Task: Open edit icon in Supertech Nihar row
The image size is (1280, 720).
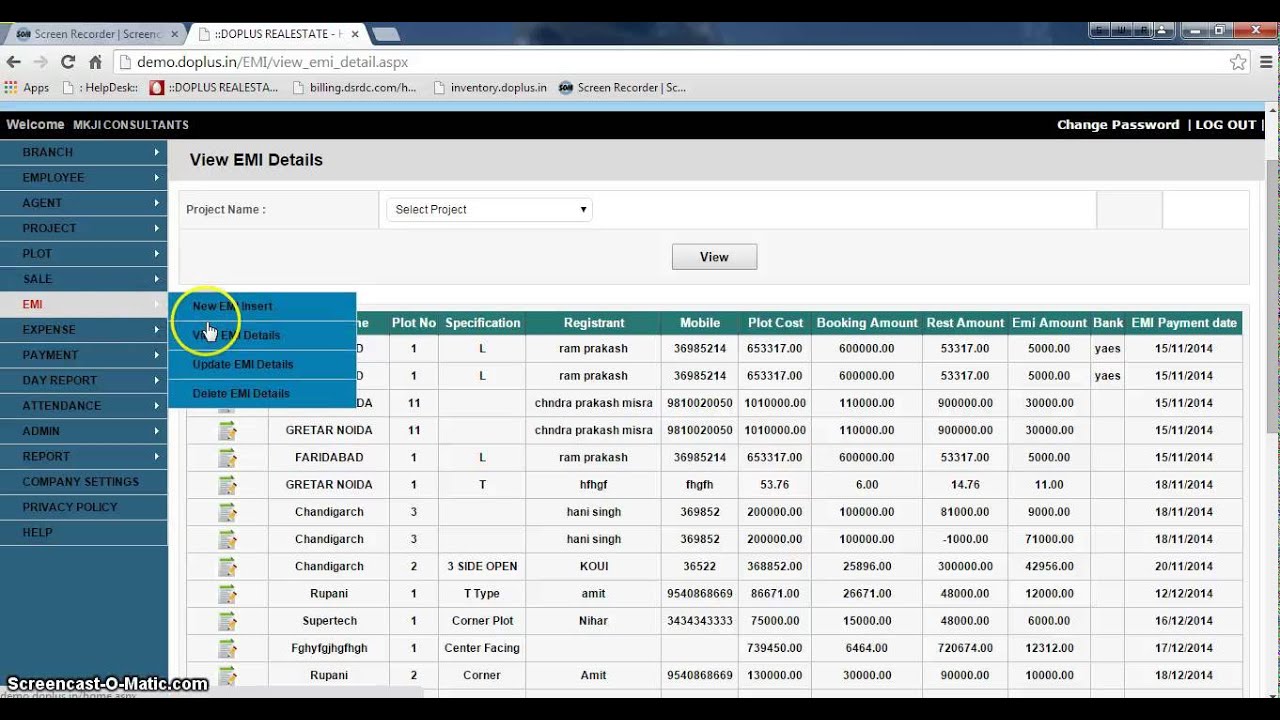Action: tap(228, 620)
